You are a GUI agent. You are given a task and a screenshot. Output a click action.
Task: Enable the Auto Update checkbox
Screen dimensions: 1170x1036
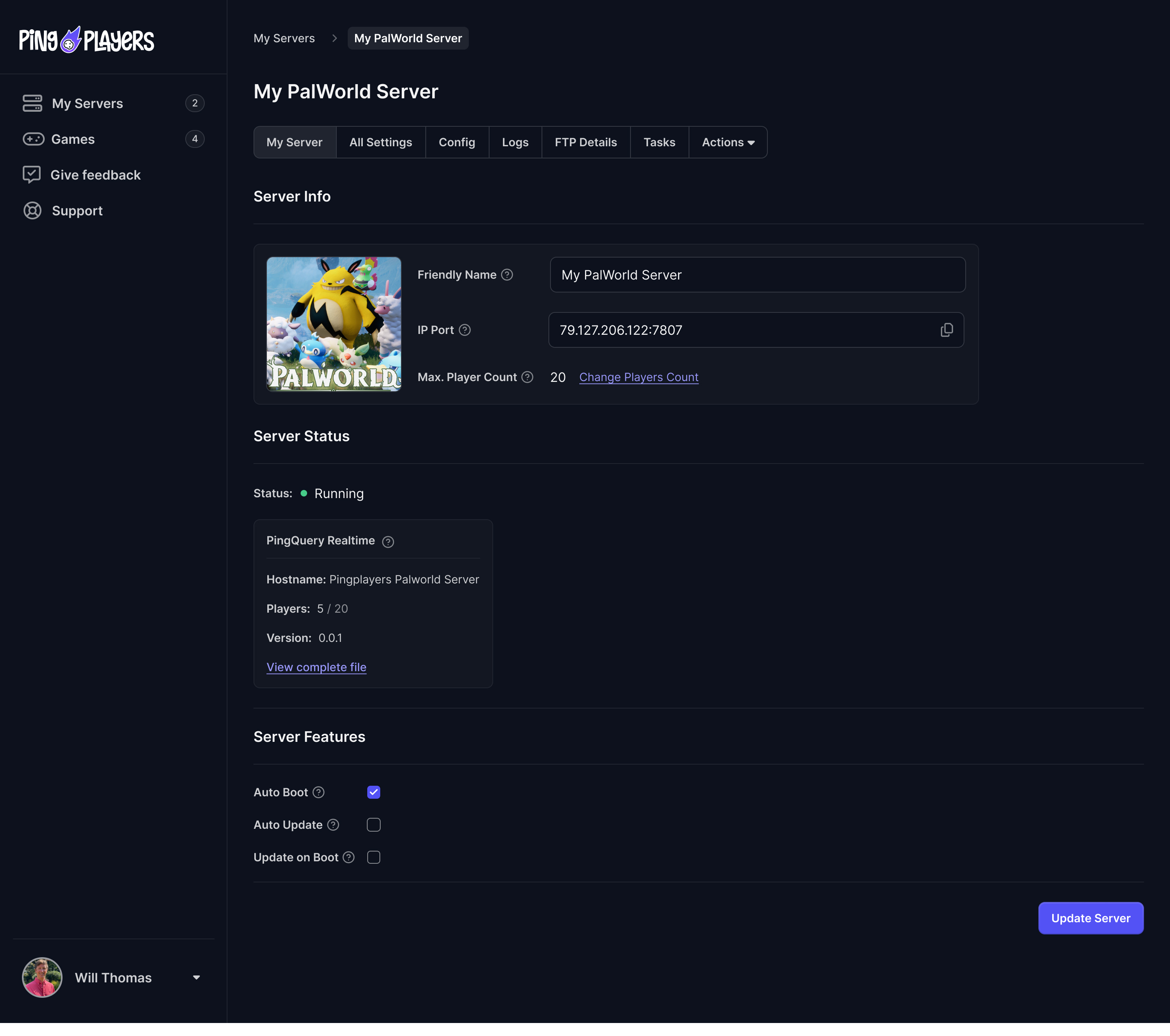coord(374,824)
